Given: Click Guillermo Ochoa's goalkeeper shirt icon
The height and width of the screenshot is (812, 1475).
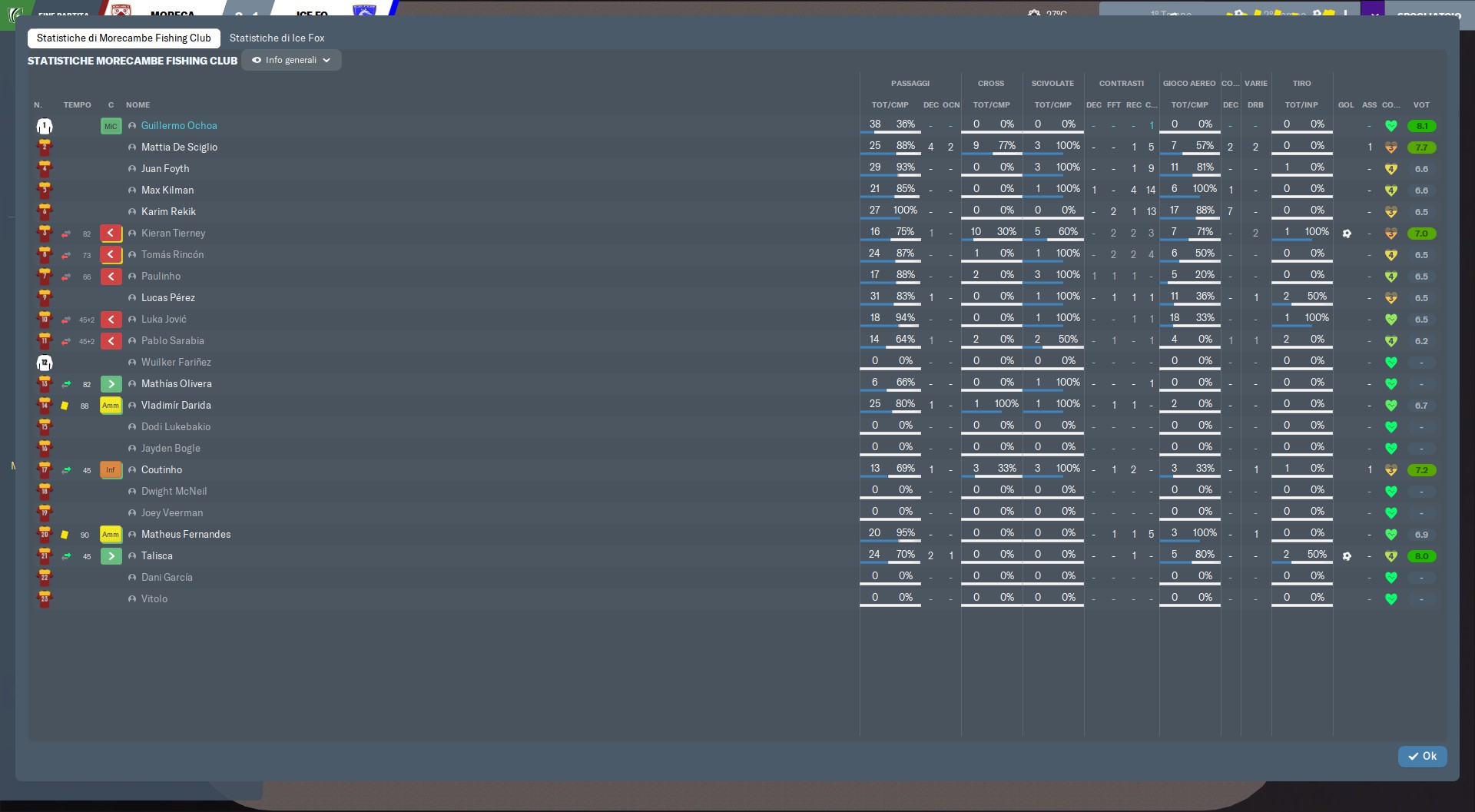Looking at the screenshot, I should click(45, 126).
